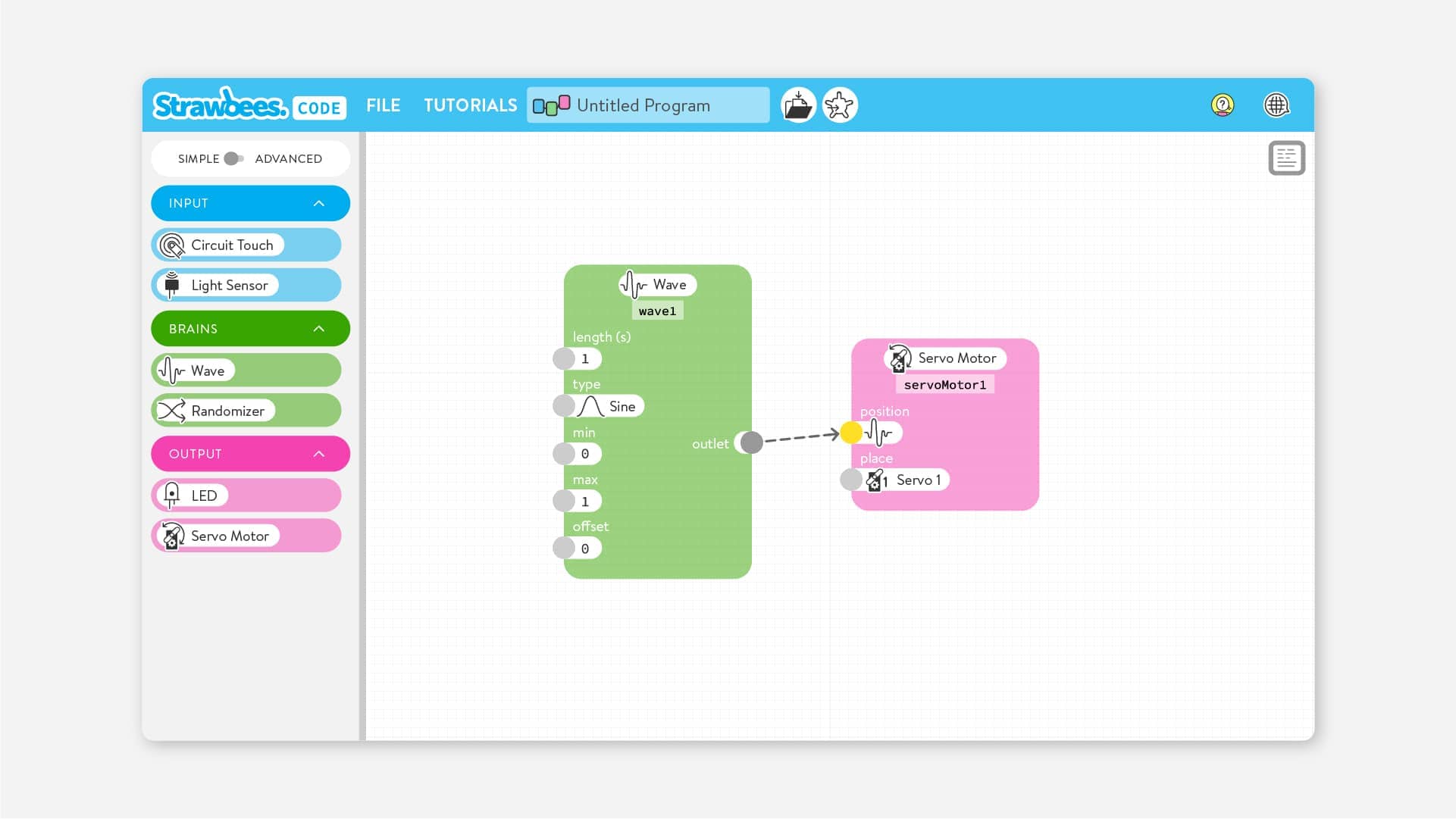Pick the Randomizer block from Brains
The width and height of the screenshot is (1456, 819).
coord(227,411)
